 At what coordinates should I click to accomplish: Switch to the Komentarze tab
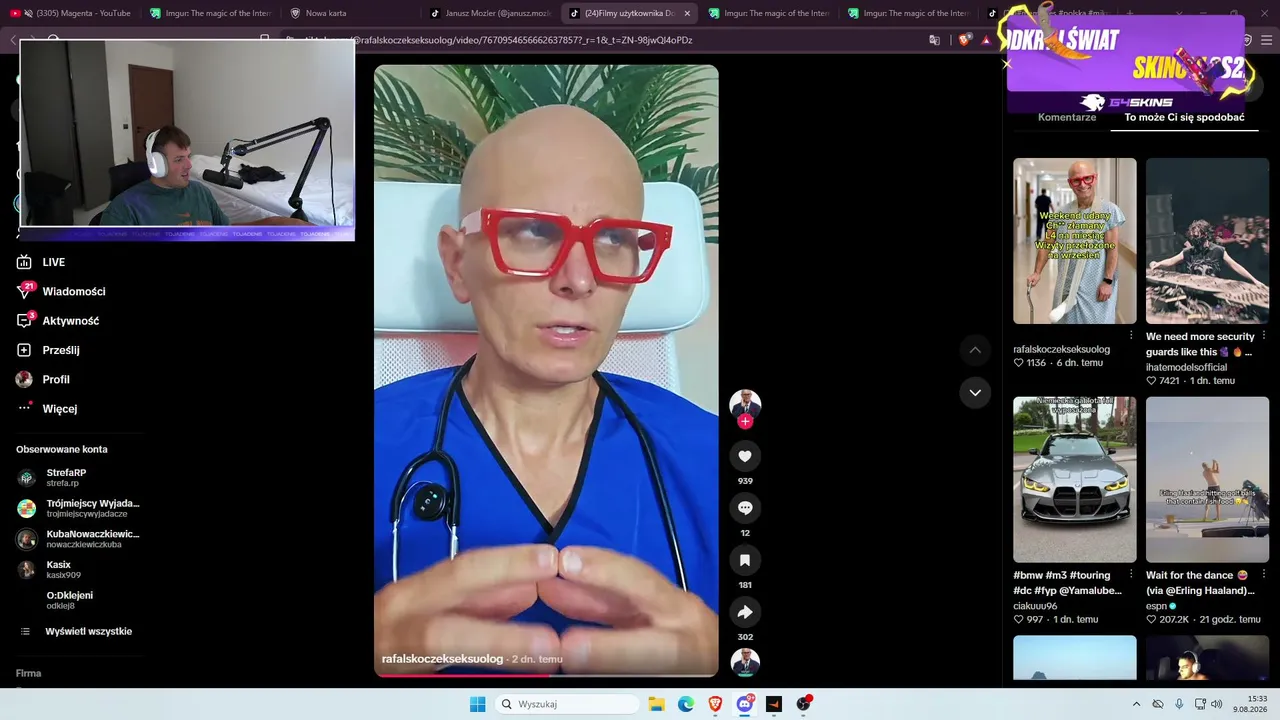click(x=1067, y=117)
